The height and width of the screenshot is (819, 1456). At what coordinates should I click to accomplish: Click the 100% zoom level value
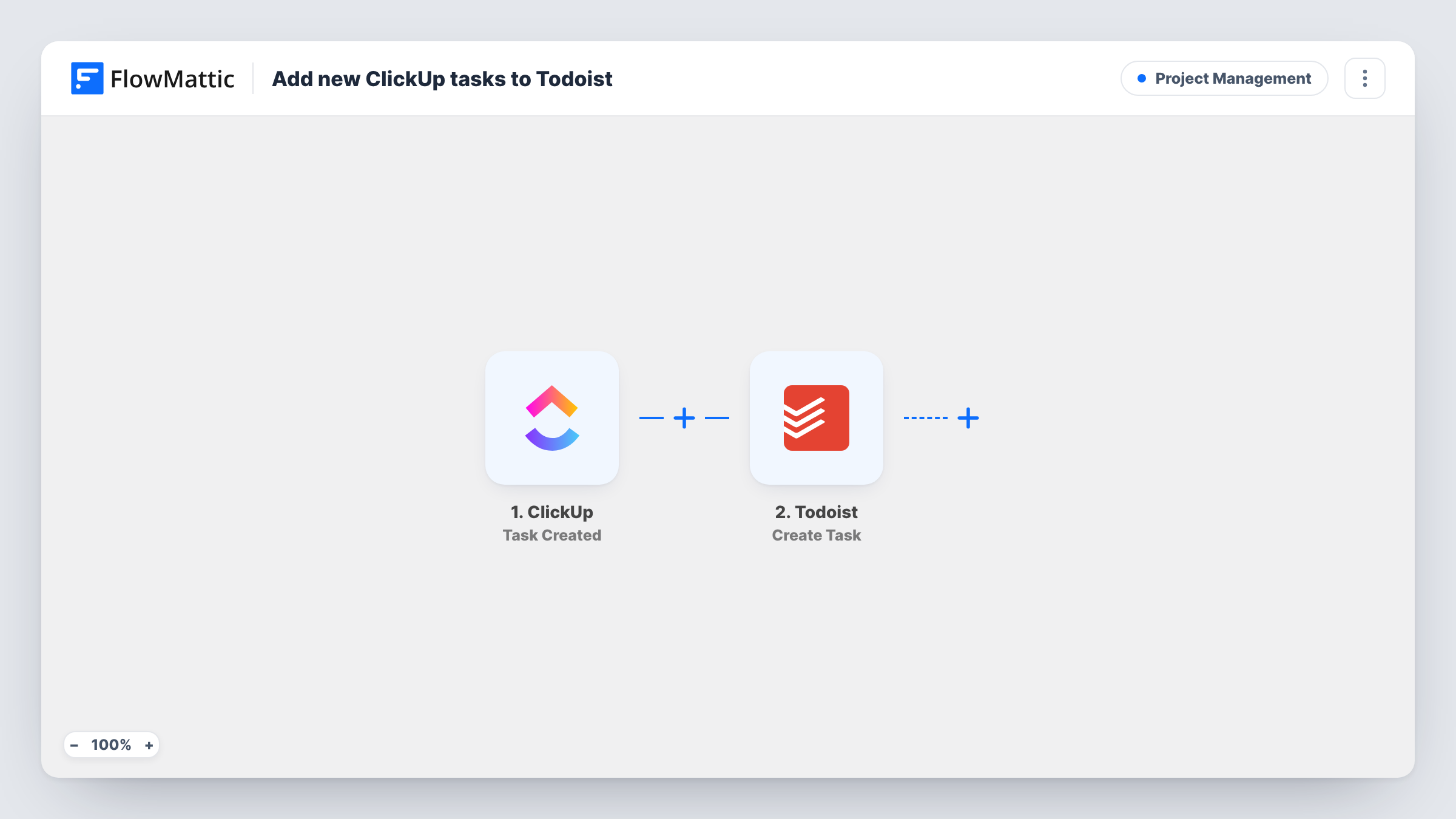(111, 745)
